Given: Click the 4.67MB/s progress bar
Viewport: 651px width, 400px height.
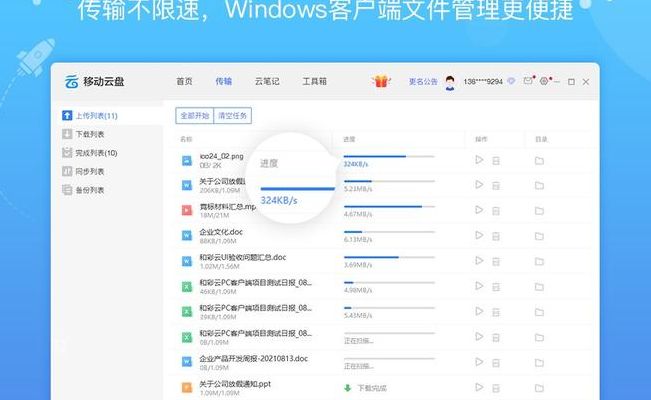Looking at the screenshot, I should coord(389,207).
